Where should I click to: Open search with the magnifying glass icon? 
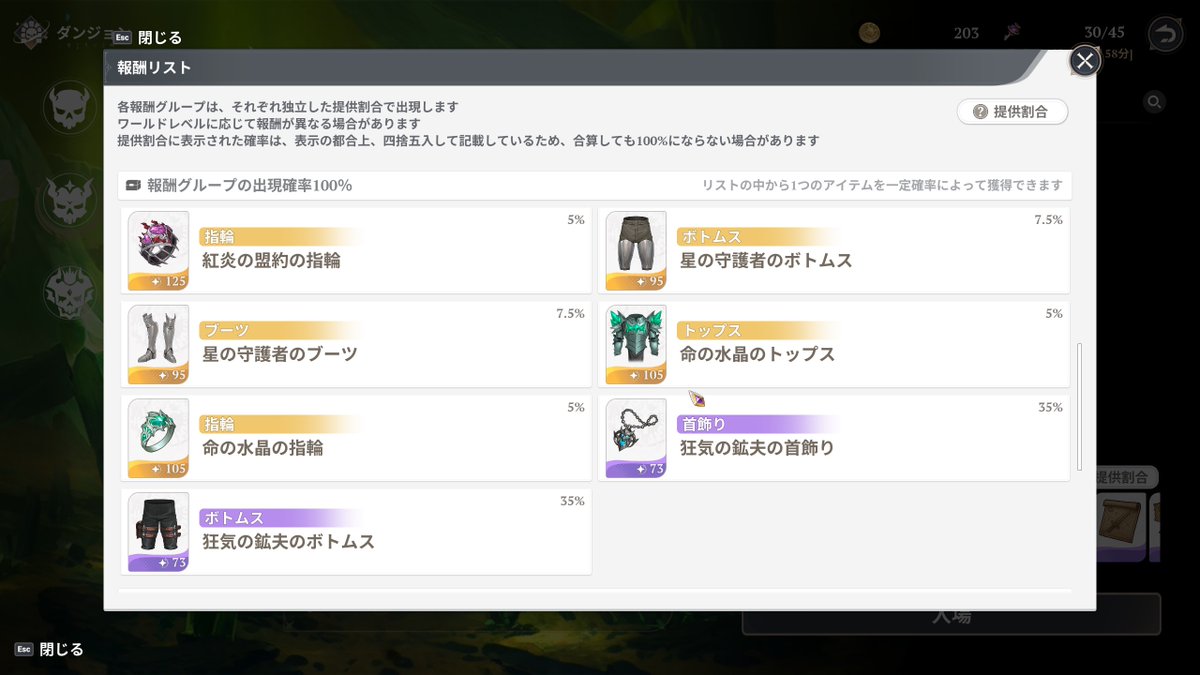1155,102
